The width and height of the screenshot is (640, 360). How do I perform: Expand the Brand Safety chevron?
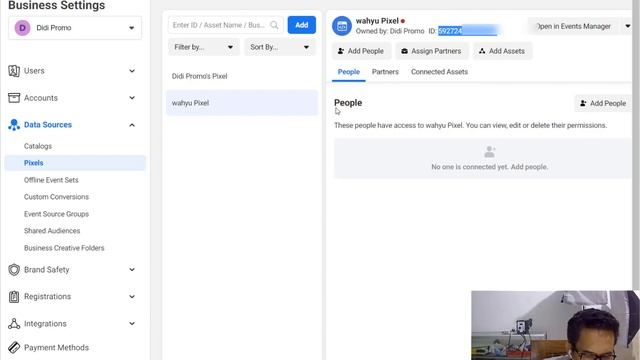(132, 270)
